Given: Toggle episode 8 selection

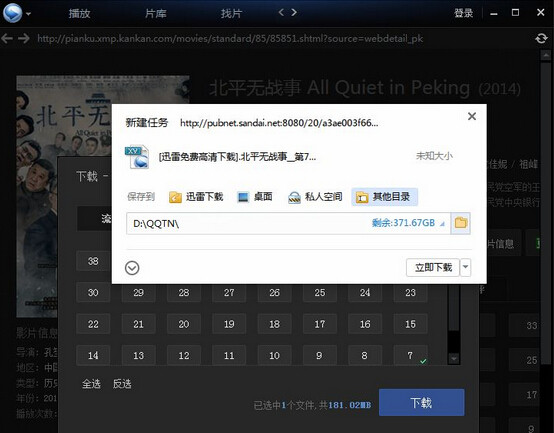Looking at the screenshot, I should (x=365, y=355).
